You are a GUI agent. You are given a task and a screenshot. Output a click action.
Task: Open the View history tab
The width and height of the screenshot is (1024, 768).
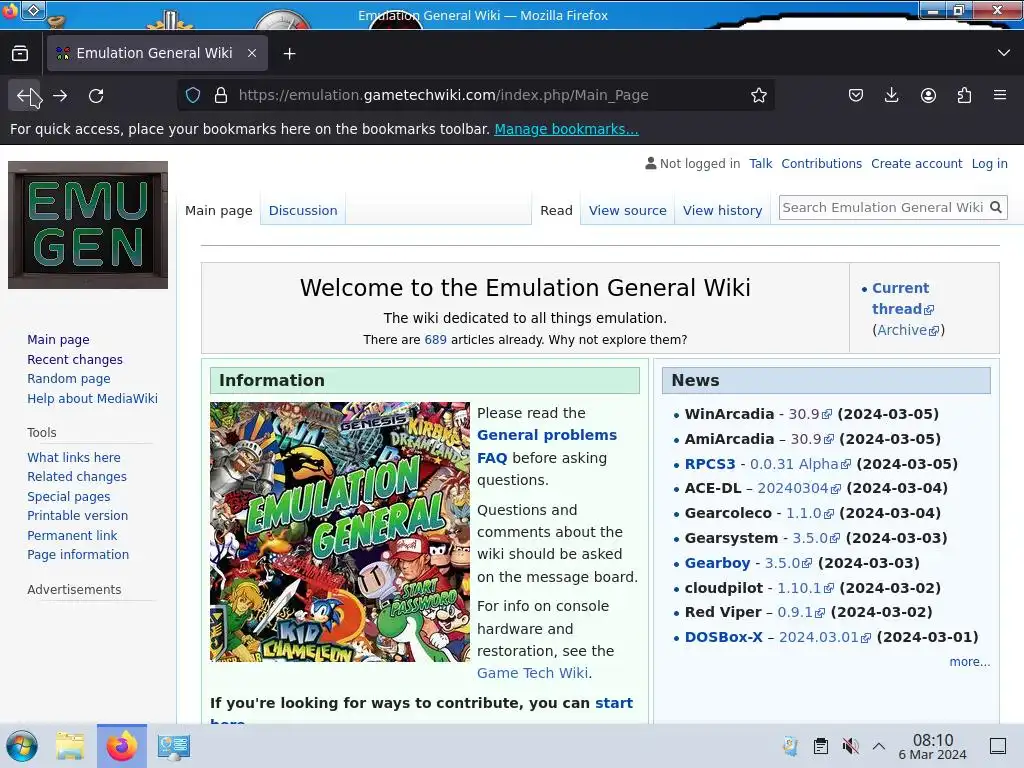point(722,210)
